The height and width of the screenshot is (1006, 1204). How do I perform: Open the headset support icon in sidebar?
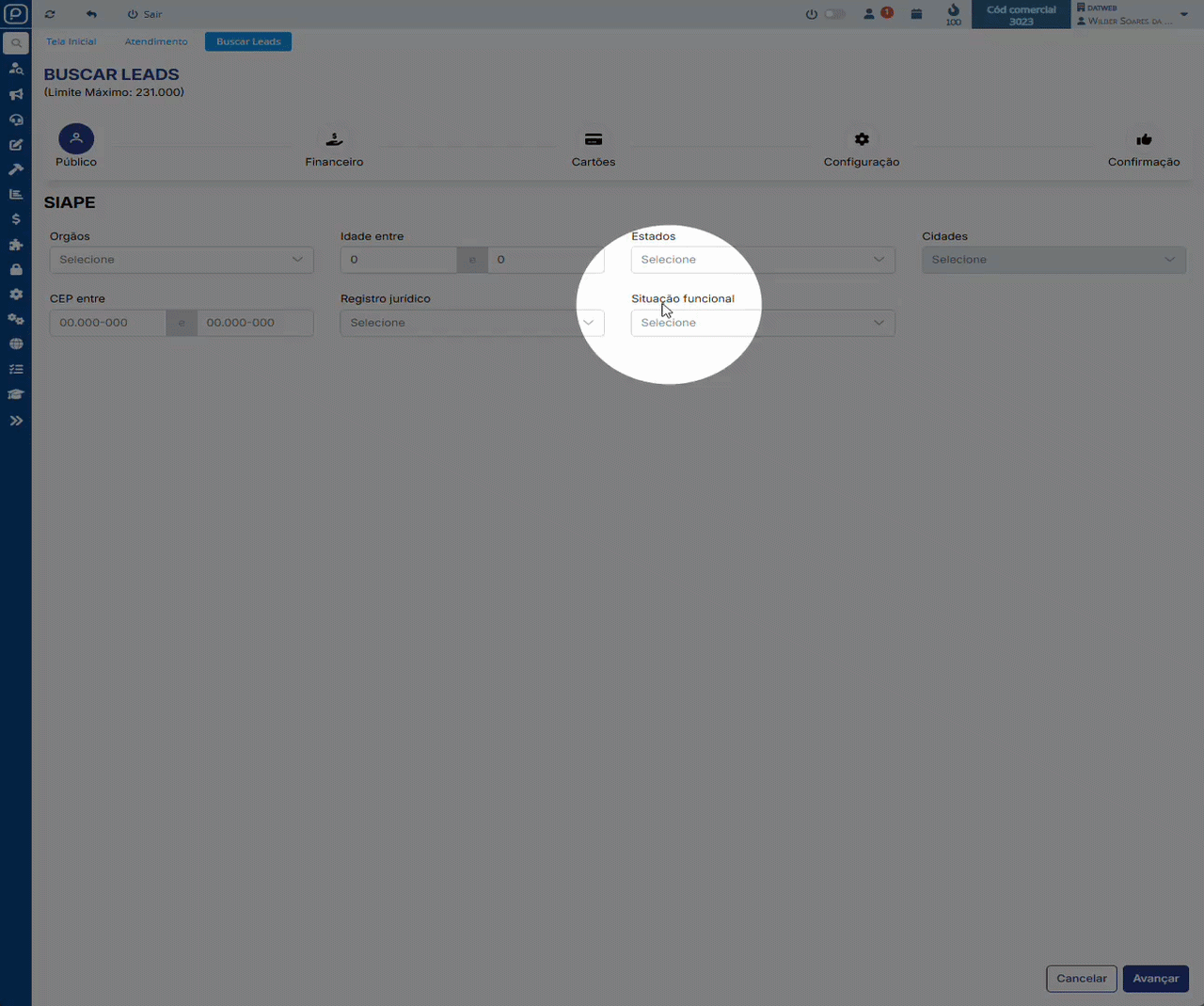(x=16, y=120)
